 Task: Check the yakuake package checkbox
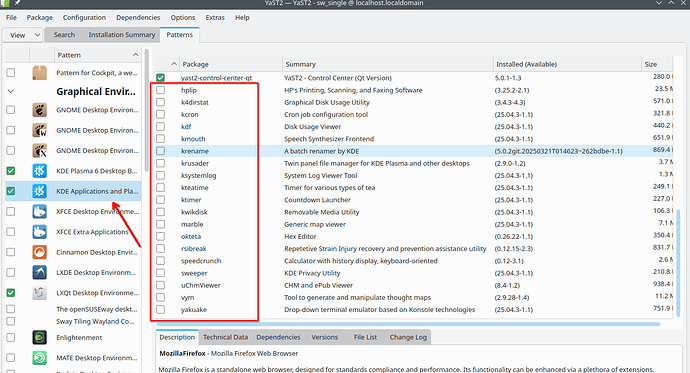pyautogui.click(x=161, y=309)
